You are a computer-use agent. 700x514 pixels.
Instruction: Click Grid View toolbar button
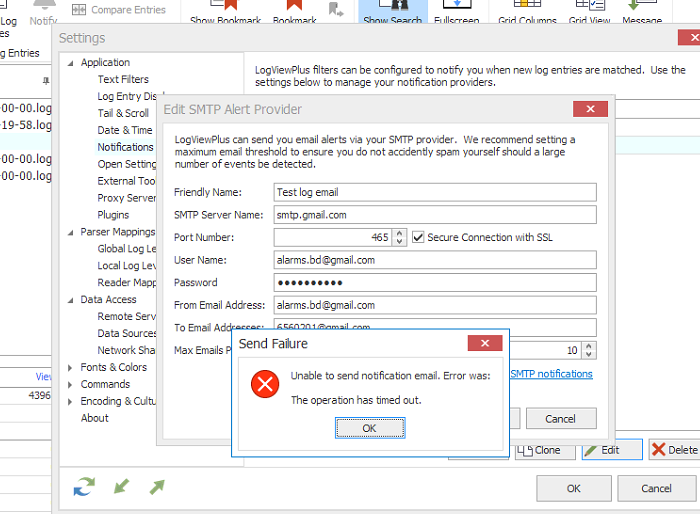[589, 13]
